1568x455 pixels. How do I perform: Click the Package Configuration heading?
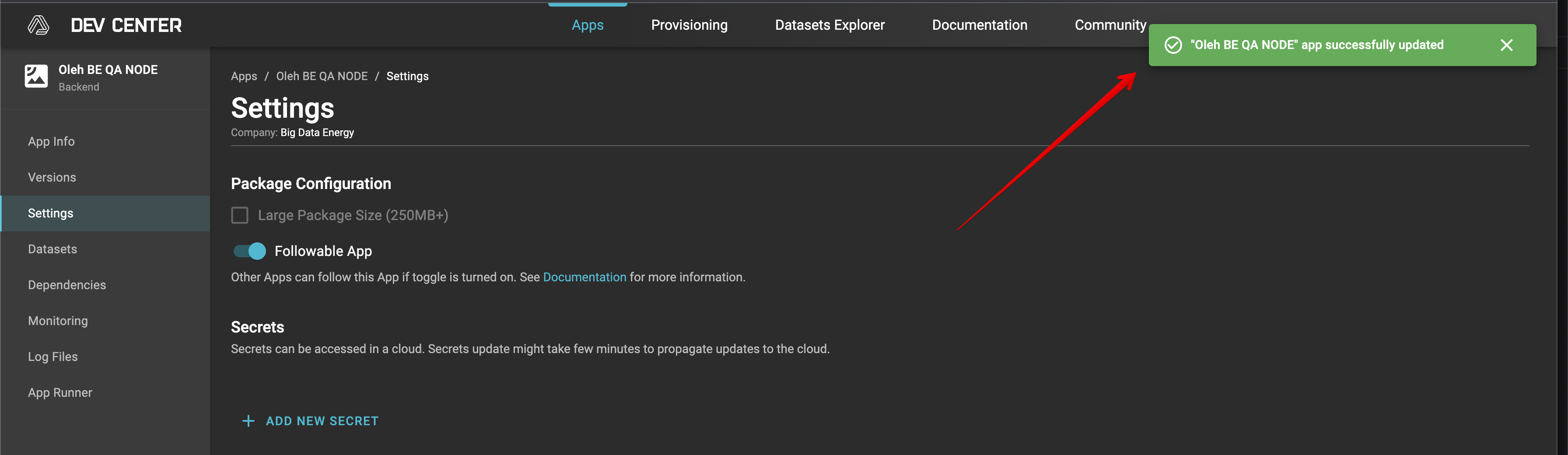tap(311, 184)
